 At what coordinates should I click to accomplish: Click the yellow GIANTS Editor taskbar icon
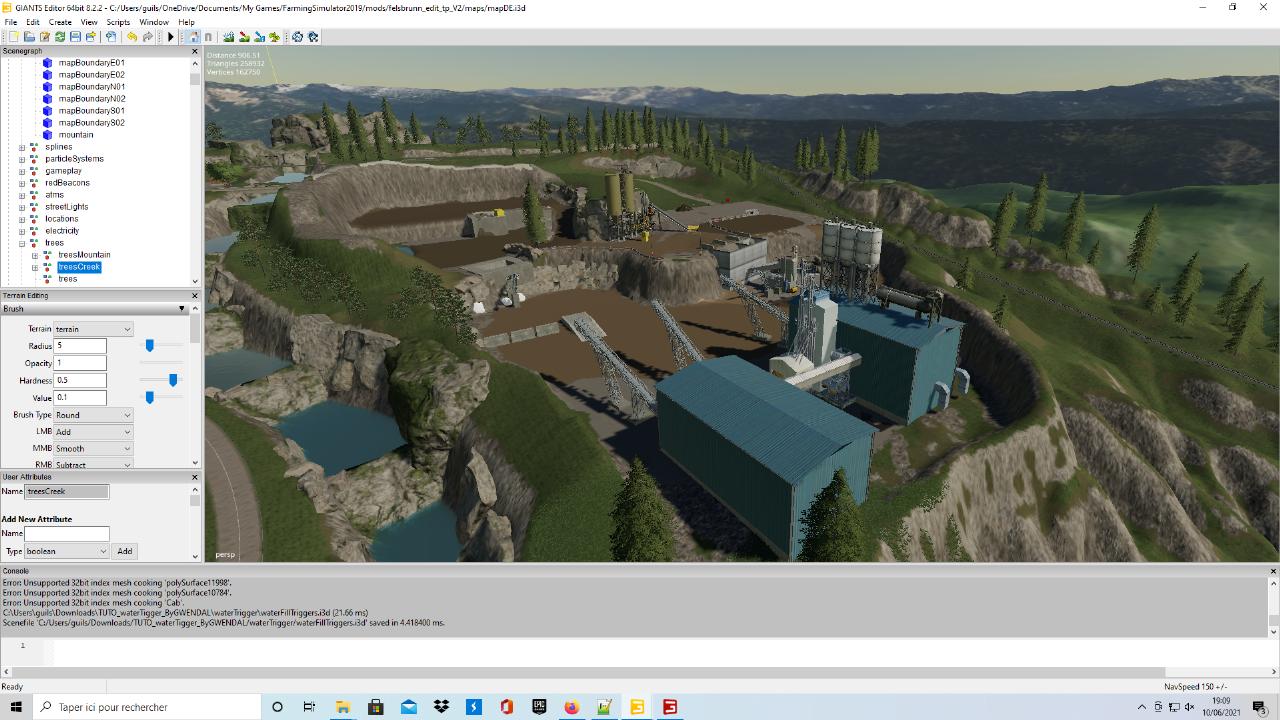coord(637,707)
